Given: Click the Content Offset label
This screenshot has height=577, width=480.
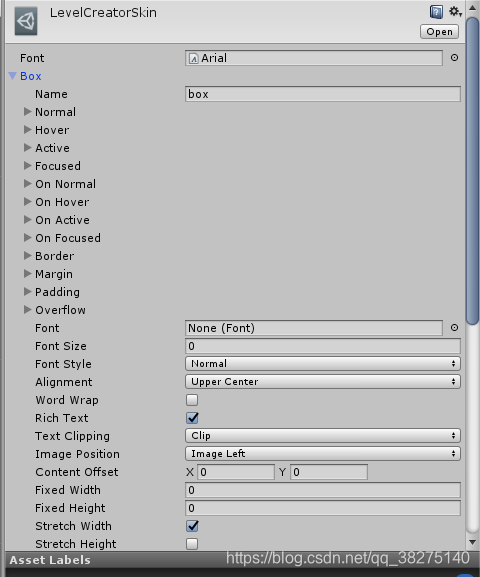Looking at the screenshot, I should 77,472.
